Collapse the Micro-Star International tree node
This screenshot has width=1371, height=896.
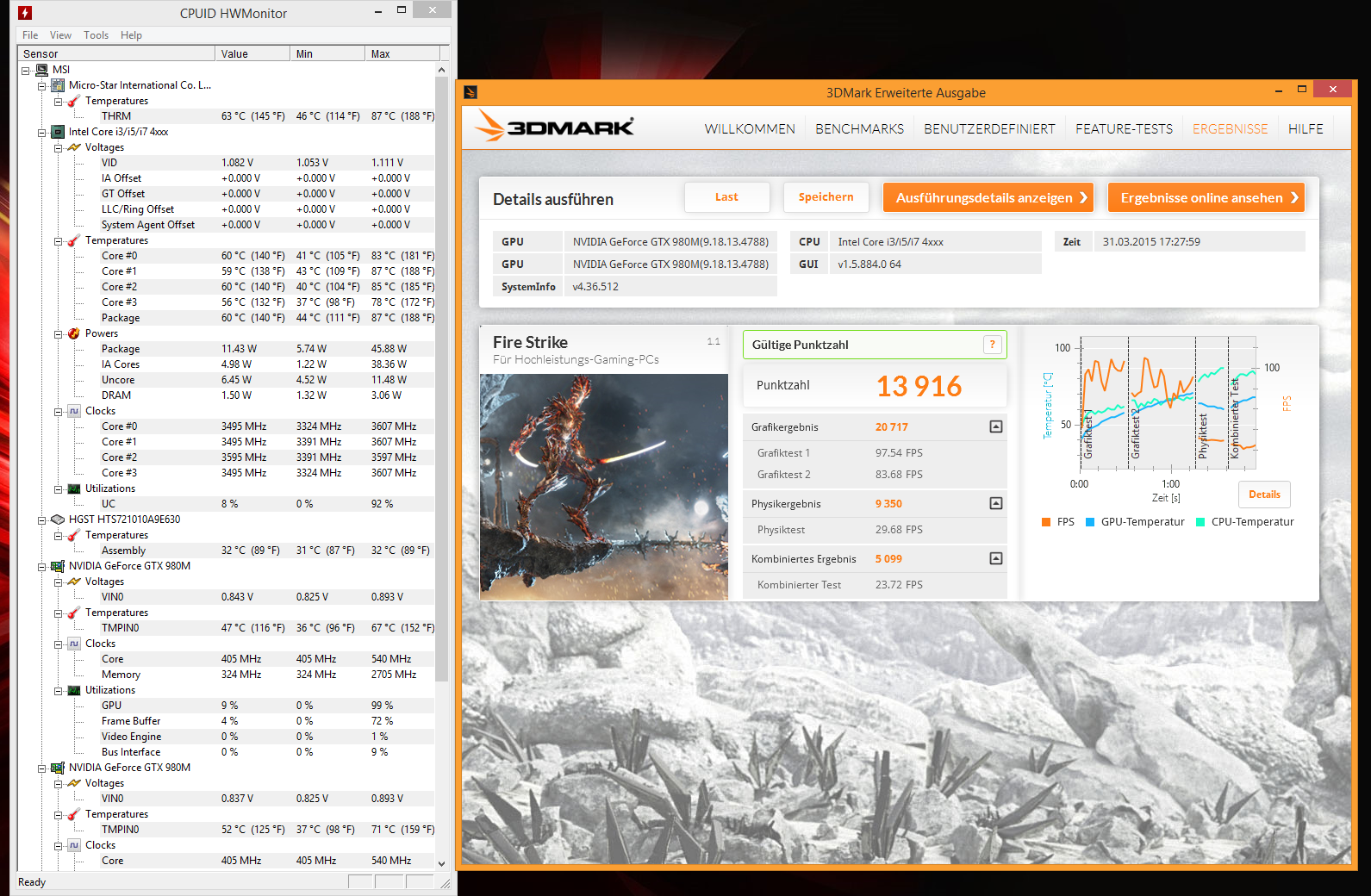pos(41,86)
